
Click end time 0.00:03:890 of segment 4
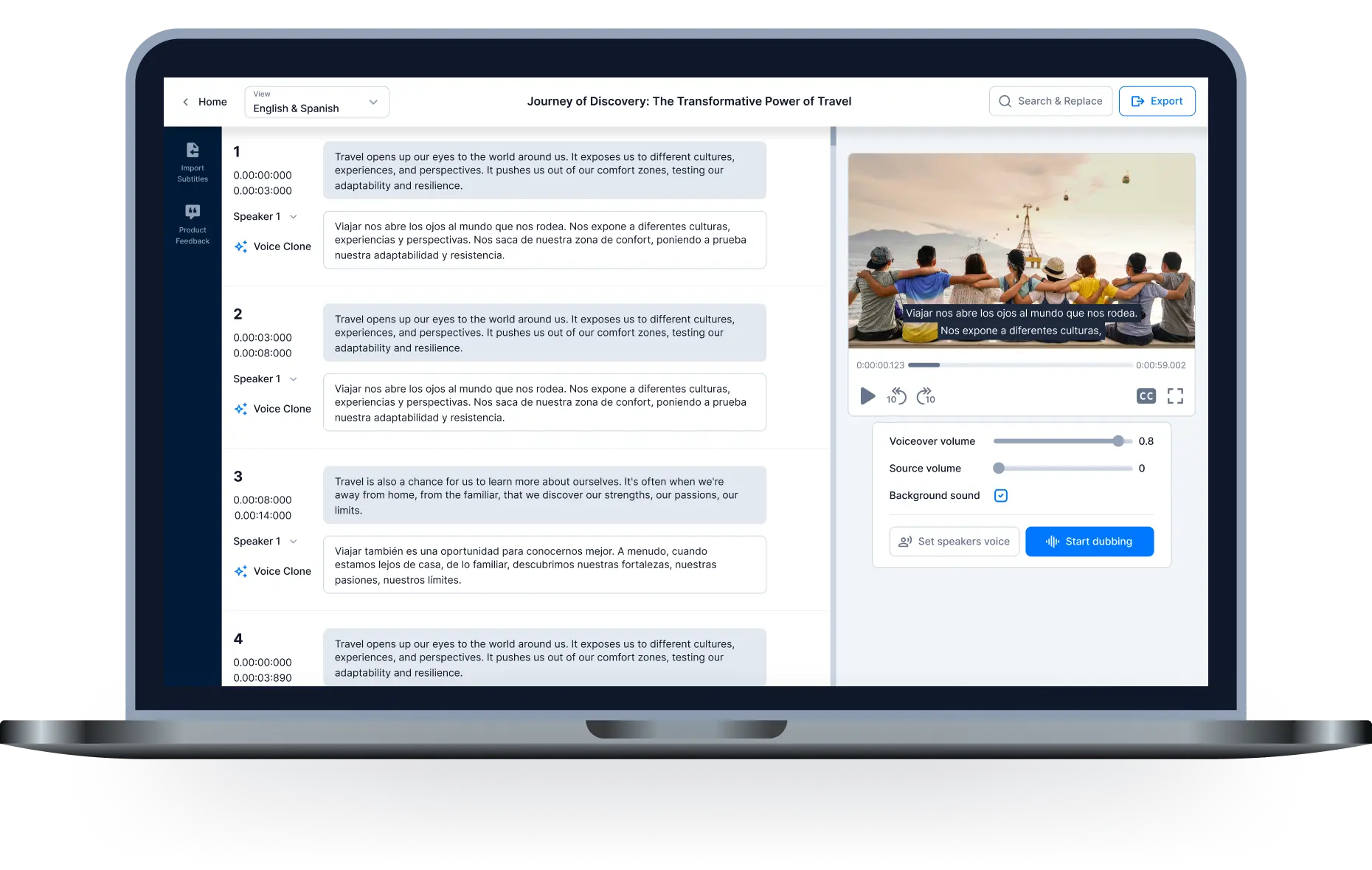click(263, 677)
